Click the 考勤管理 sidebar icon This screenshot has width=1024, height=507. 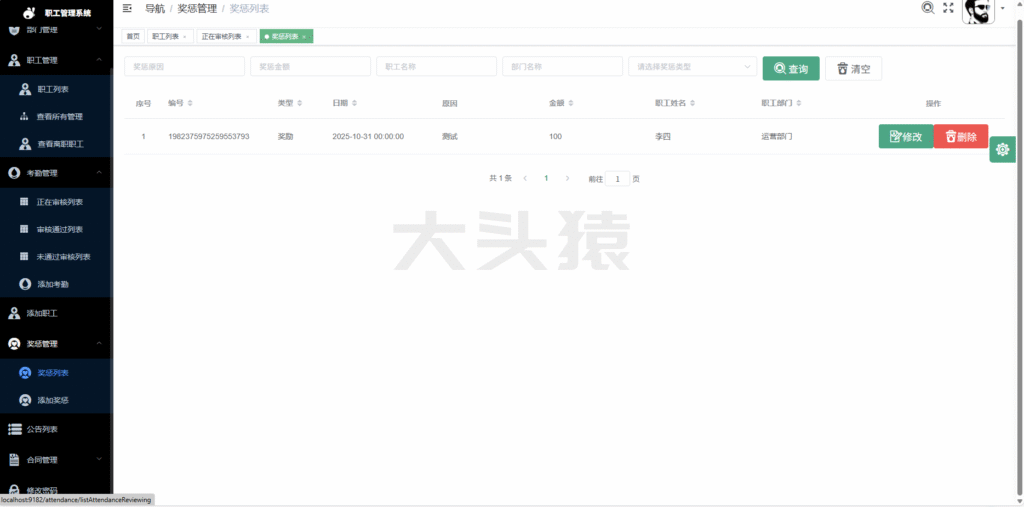click(14, 173)
